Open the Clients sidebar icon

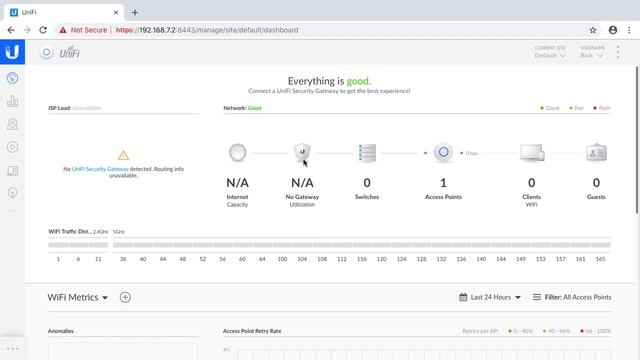[x=12, y=170]
